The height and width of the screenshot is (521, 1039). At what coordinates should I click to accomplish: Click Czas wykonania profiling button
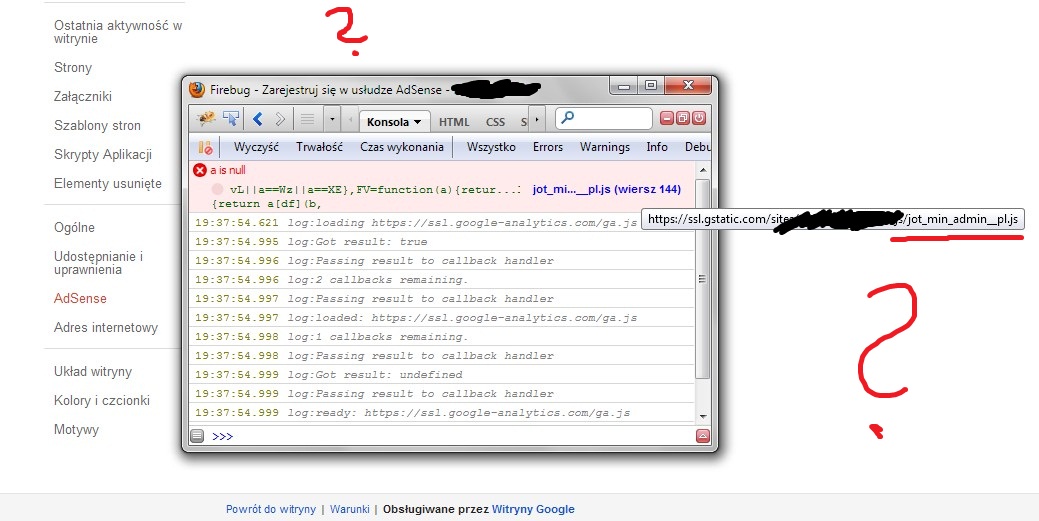click(x=402, y=147)
